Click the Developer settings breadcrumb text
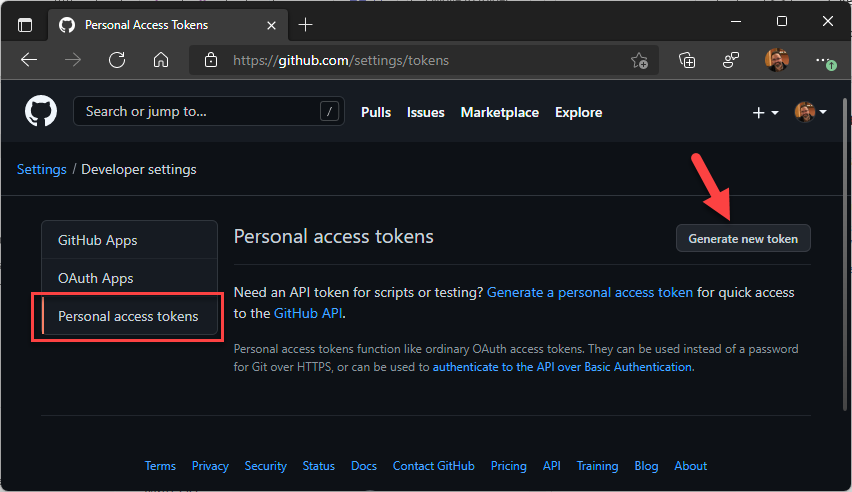This screenshot has width=852, height=492. [139, 170]
